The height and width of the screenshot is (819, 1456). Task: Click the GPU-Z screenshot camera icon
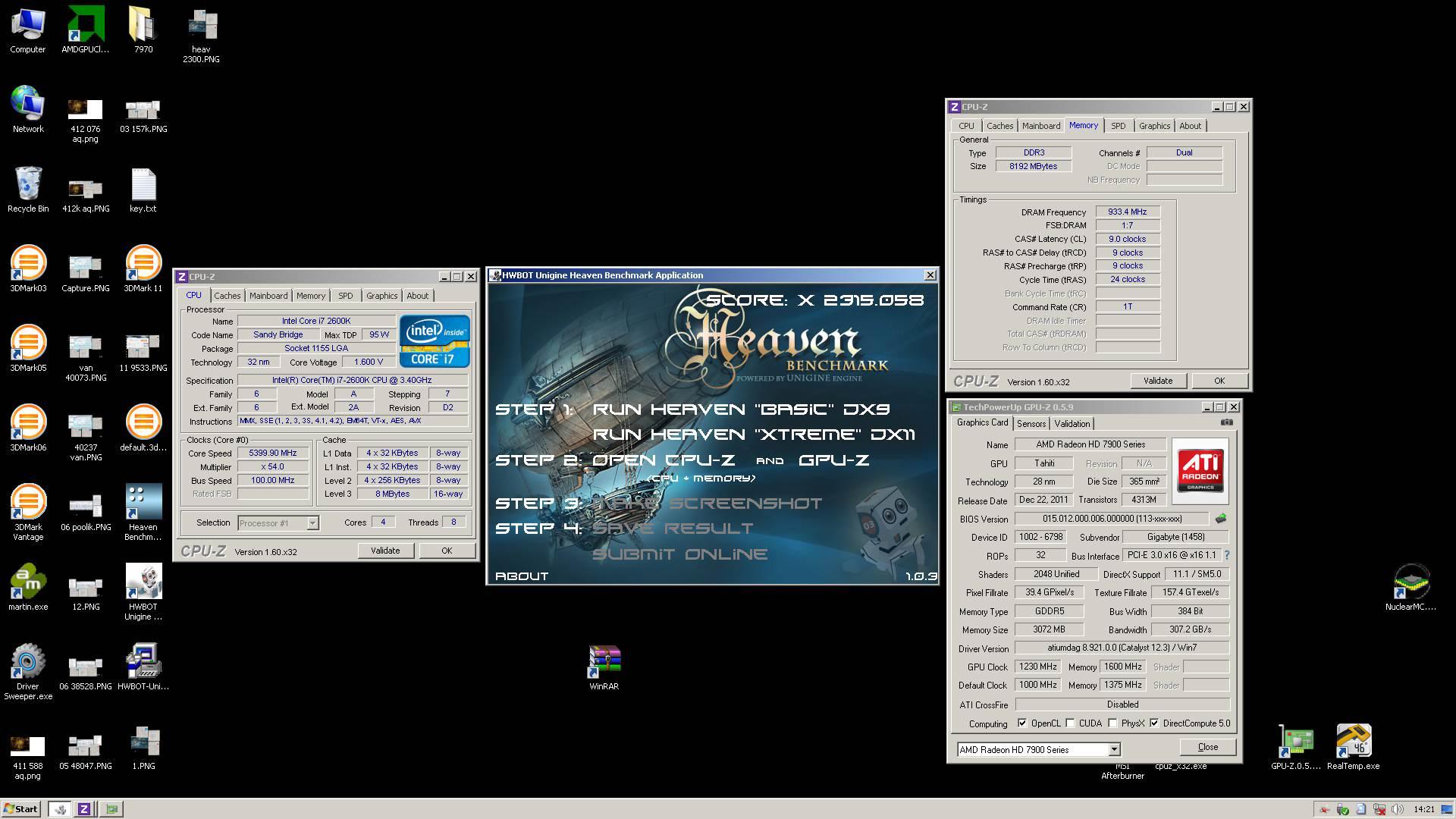coord(1227,422)
